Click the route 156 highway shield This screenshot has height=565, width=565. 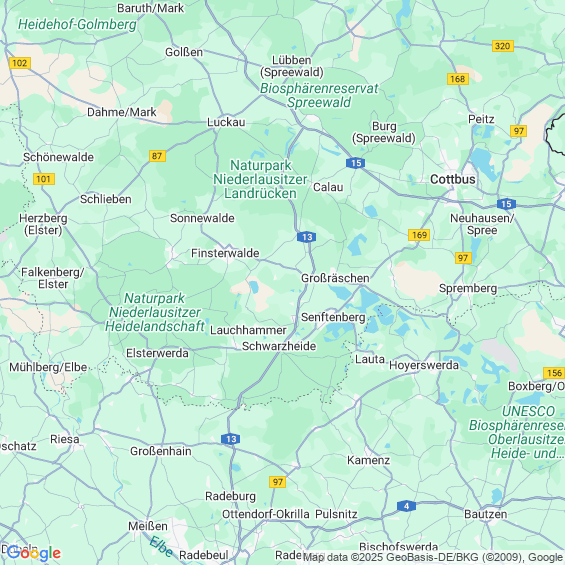pyautogui.click(x=554, y=373)
